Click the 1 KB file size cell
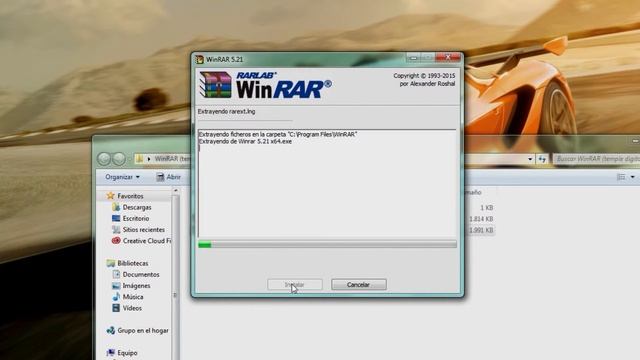 (x=487, y=208)
